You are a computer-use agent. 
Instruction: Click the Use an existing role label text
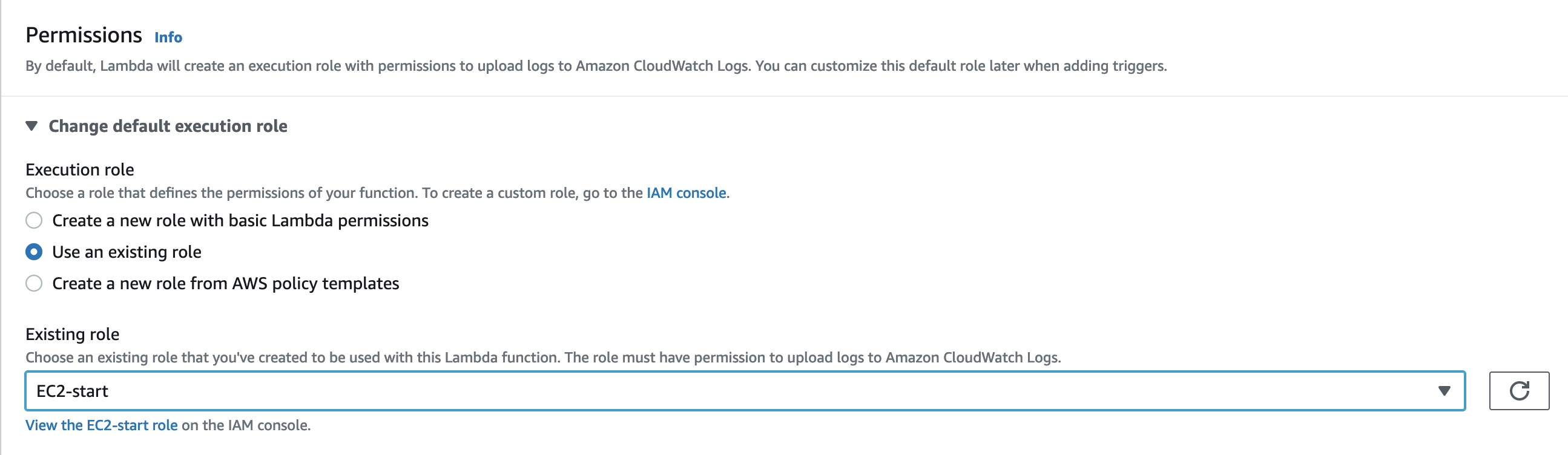[127, 252]
